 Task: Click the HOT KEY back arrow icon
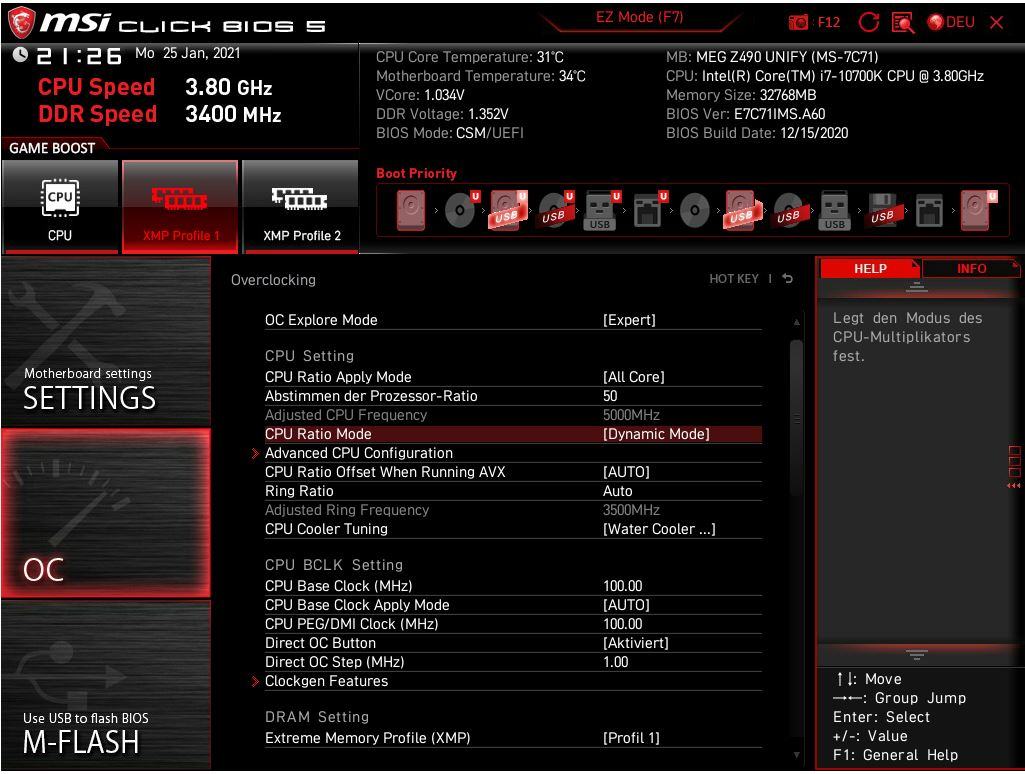[788, 278]
